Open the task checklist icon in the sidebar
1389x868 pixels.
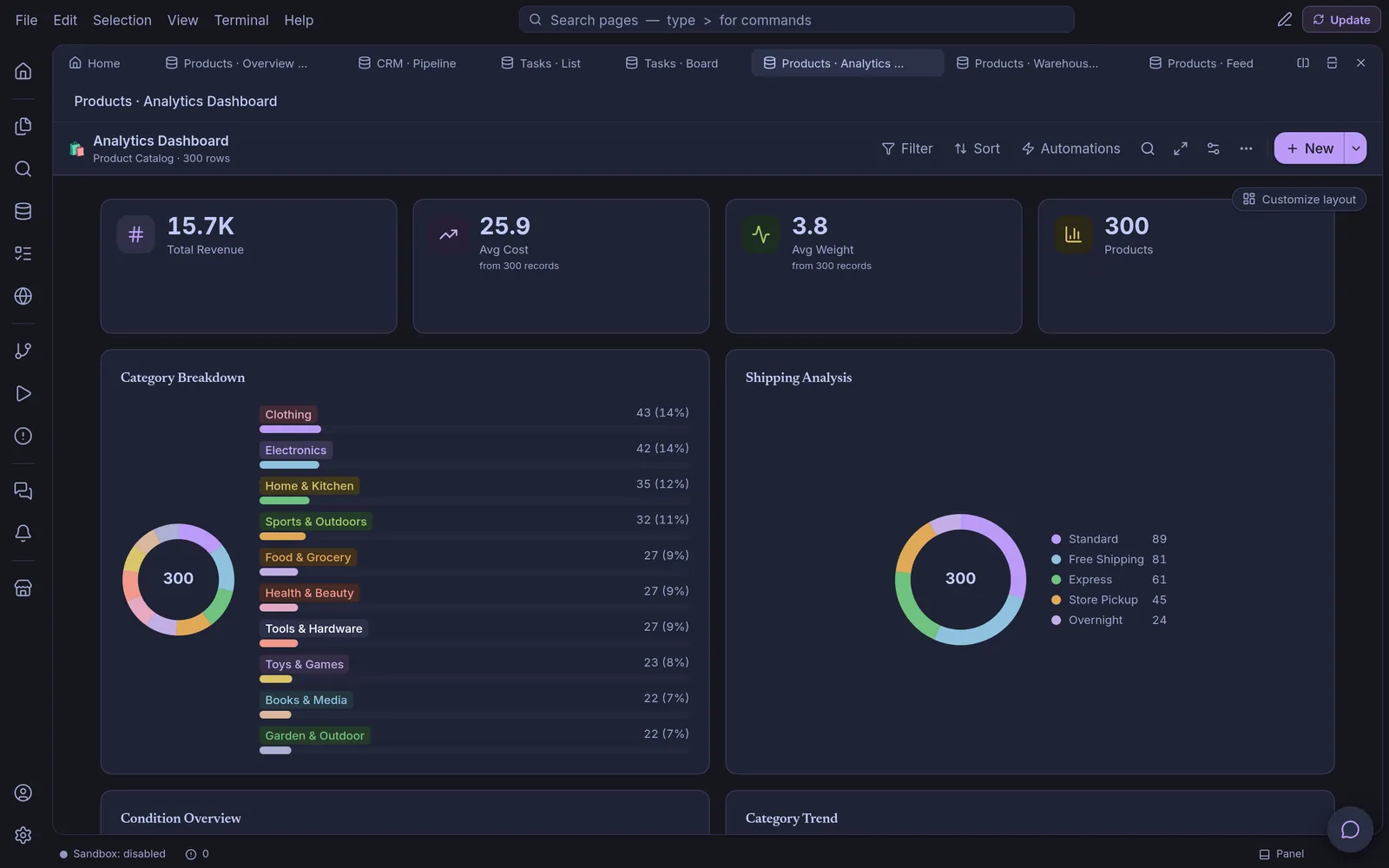coord(23,253)
